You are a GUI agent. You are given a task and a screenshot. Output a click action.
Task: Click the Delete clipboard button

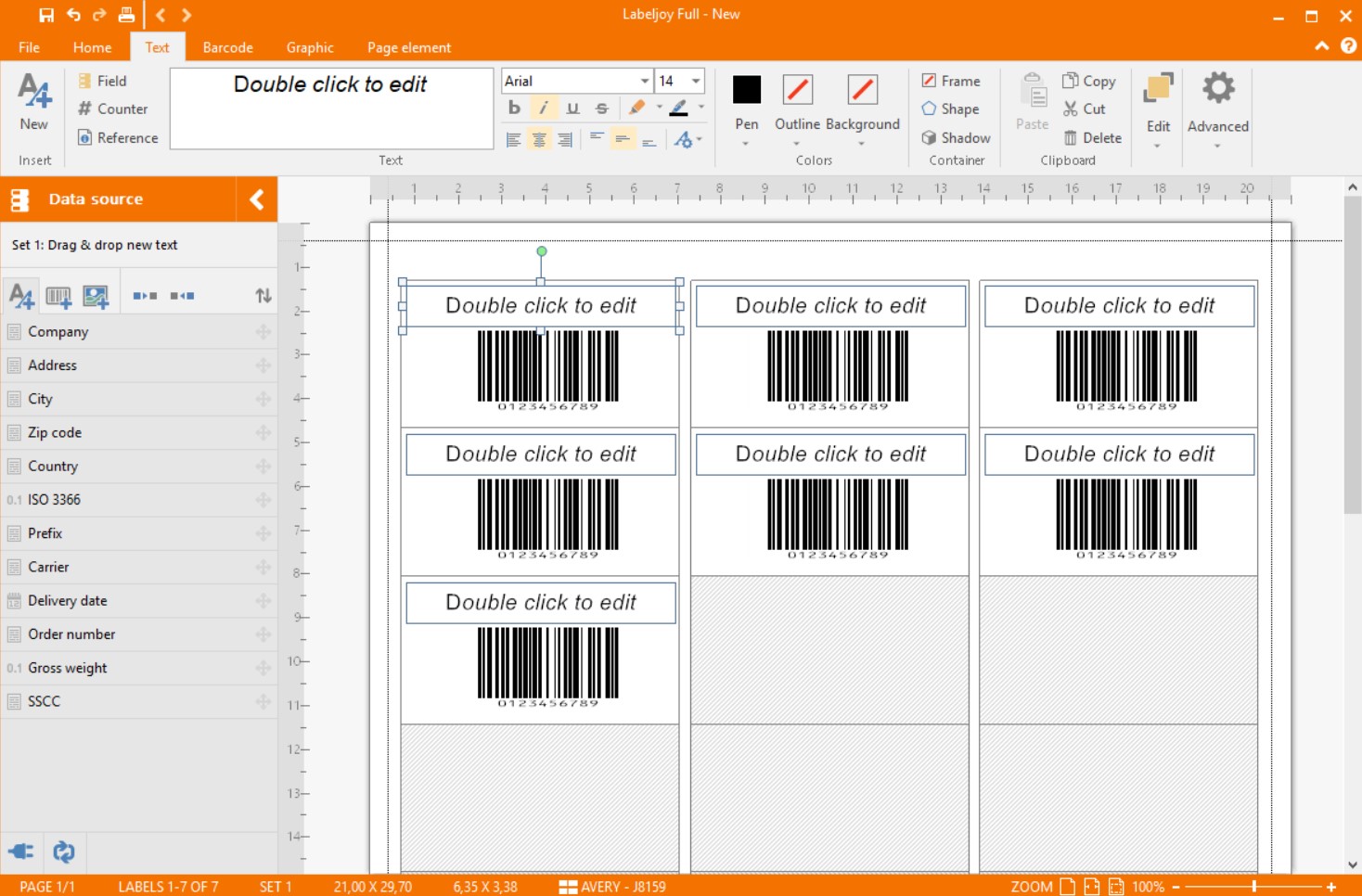(1092, 137)
